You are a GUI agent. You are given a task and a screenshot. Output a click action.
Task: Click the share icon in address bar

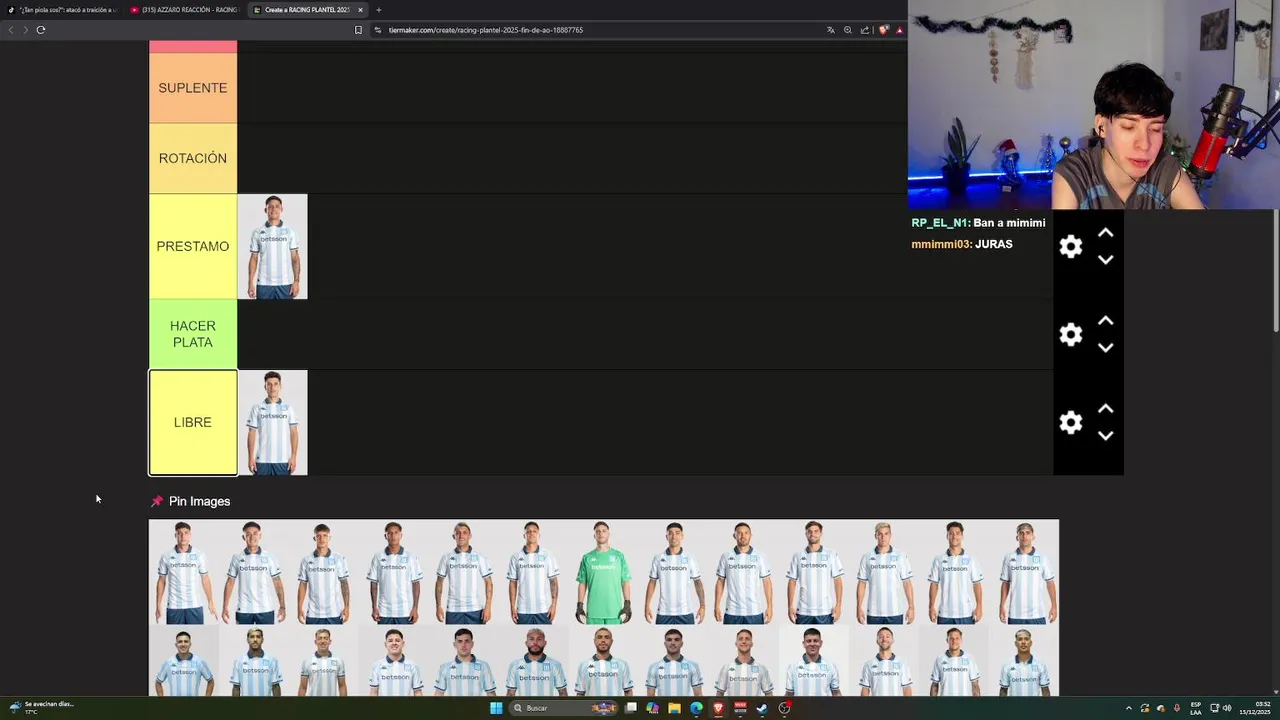(x=865, y=30)
